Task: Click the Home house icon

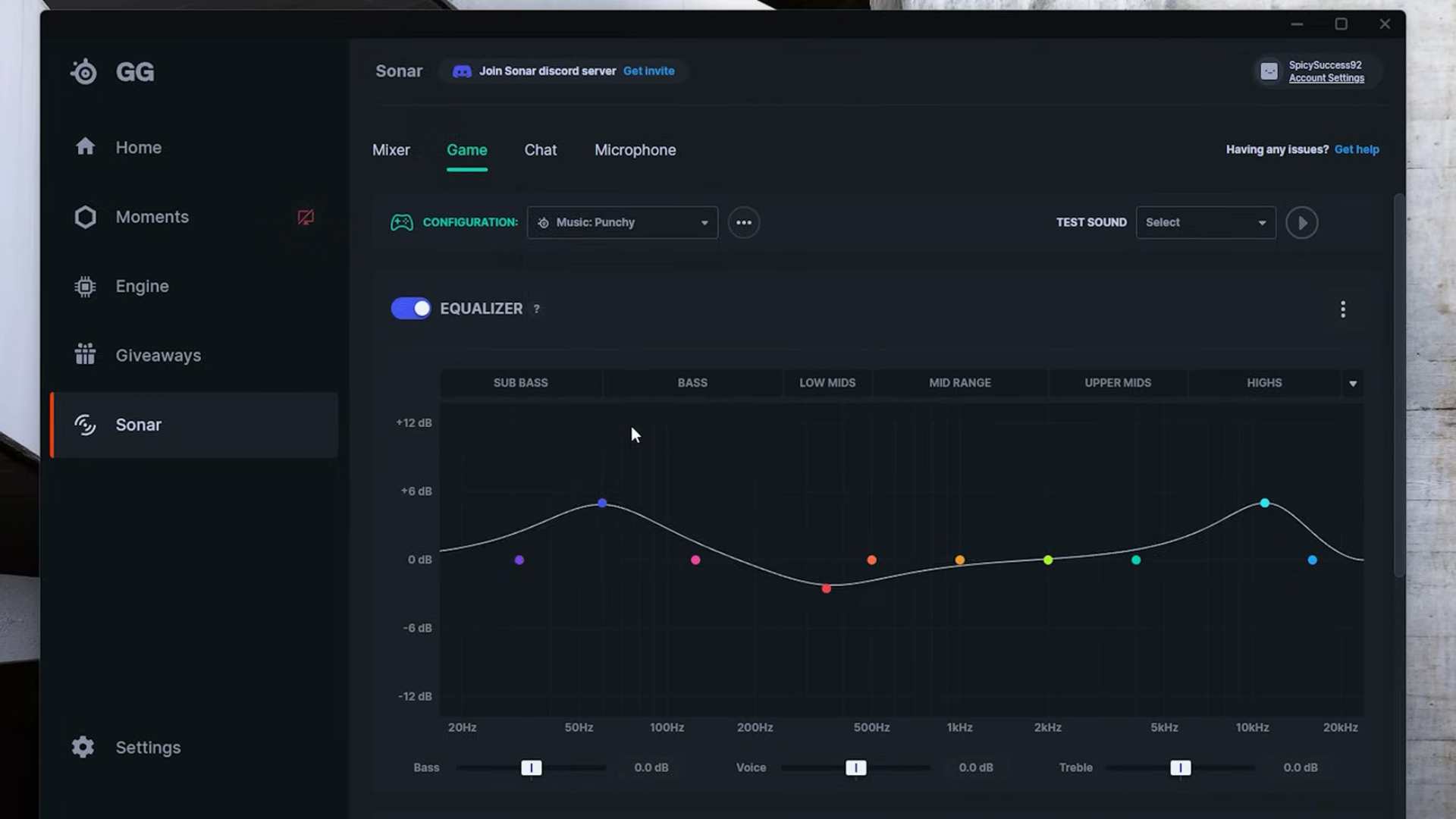Action: tap(85, 146)
